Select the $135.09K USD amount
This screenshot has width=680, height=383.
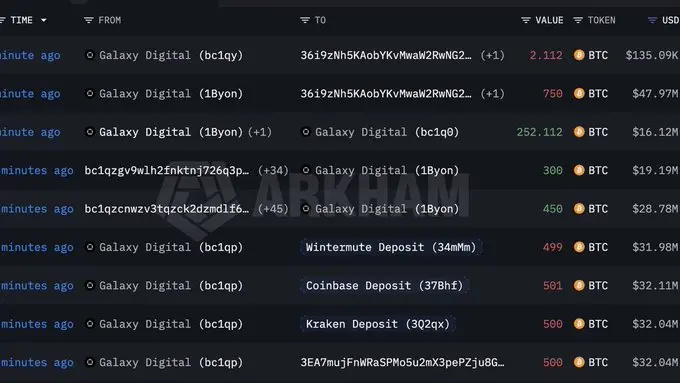pos(652,55)
